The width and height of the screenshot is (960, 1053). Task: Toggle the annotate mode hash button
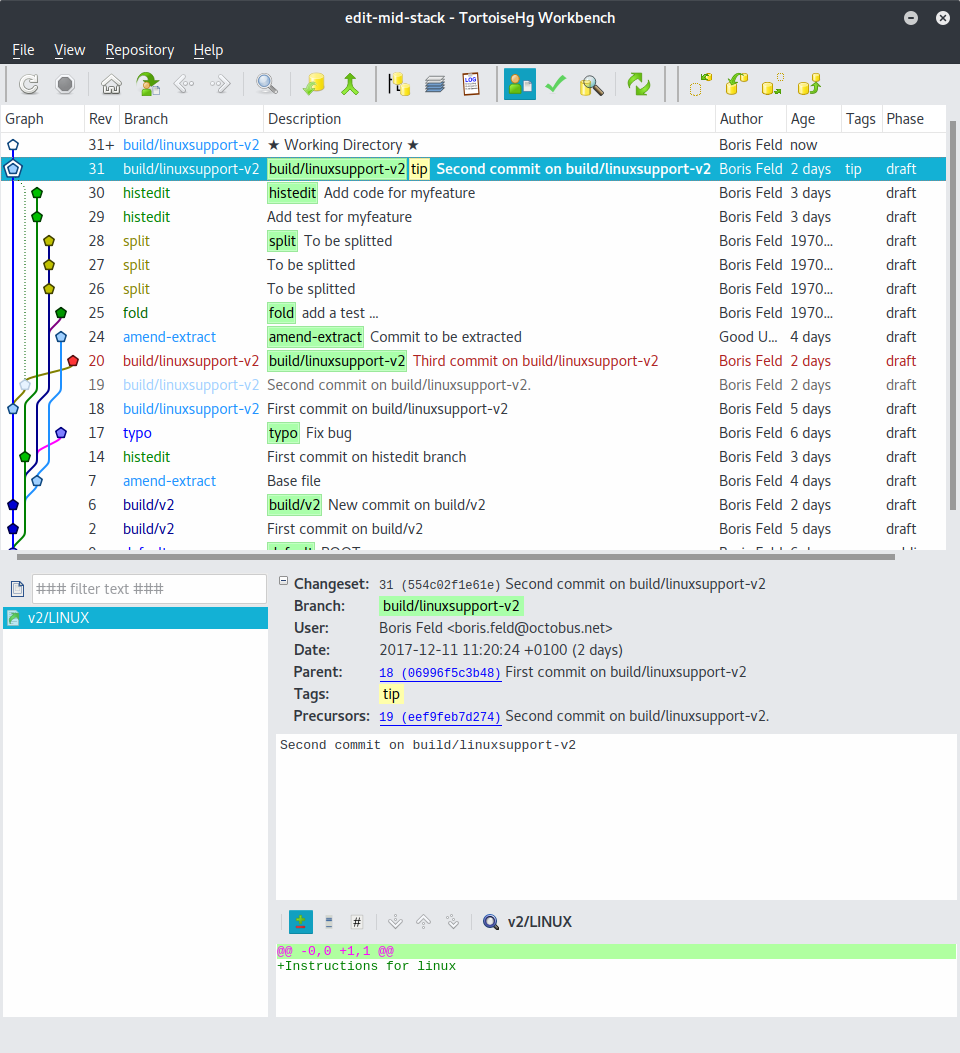coord(357,922)
